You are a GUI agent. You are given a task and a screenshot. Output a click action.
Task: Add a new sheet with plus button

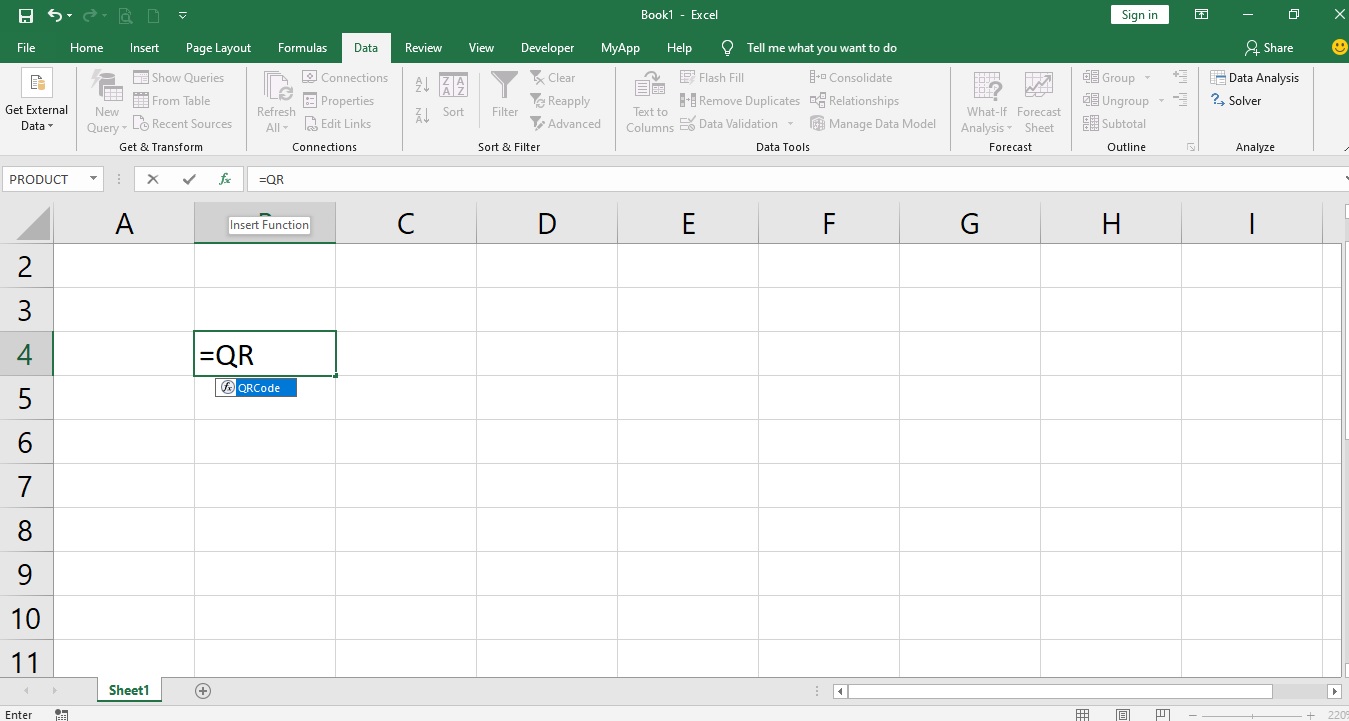tap(203, 690)
